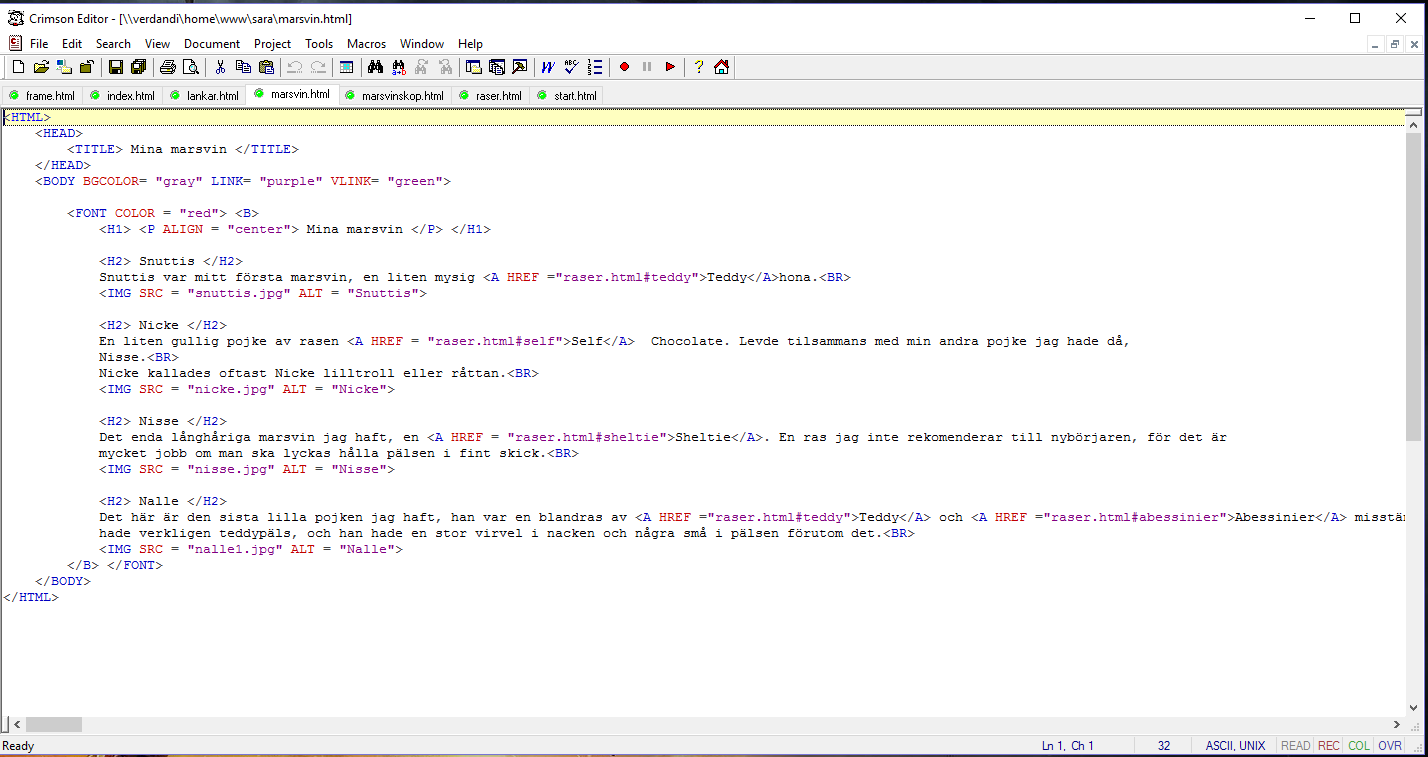Toggle word wrap with the W icon

549,67
